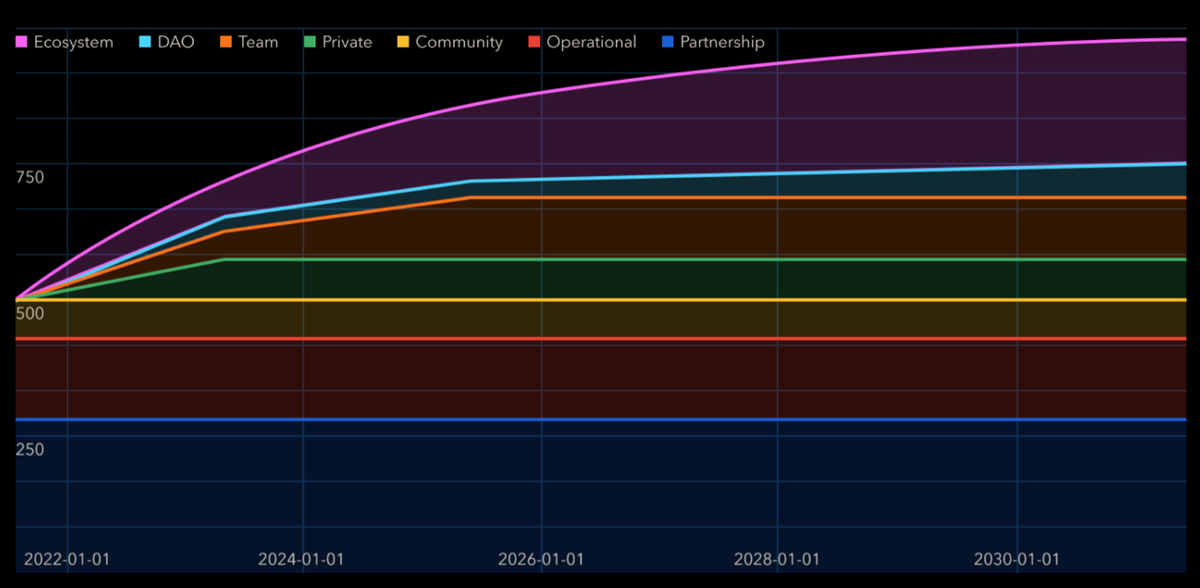This screenshot has height=588, width=1200.
Task: Click the dark blue Partnership legend square
Action: (668, 42)
